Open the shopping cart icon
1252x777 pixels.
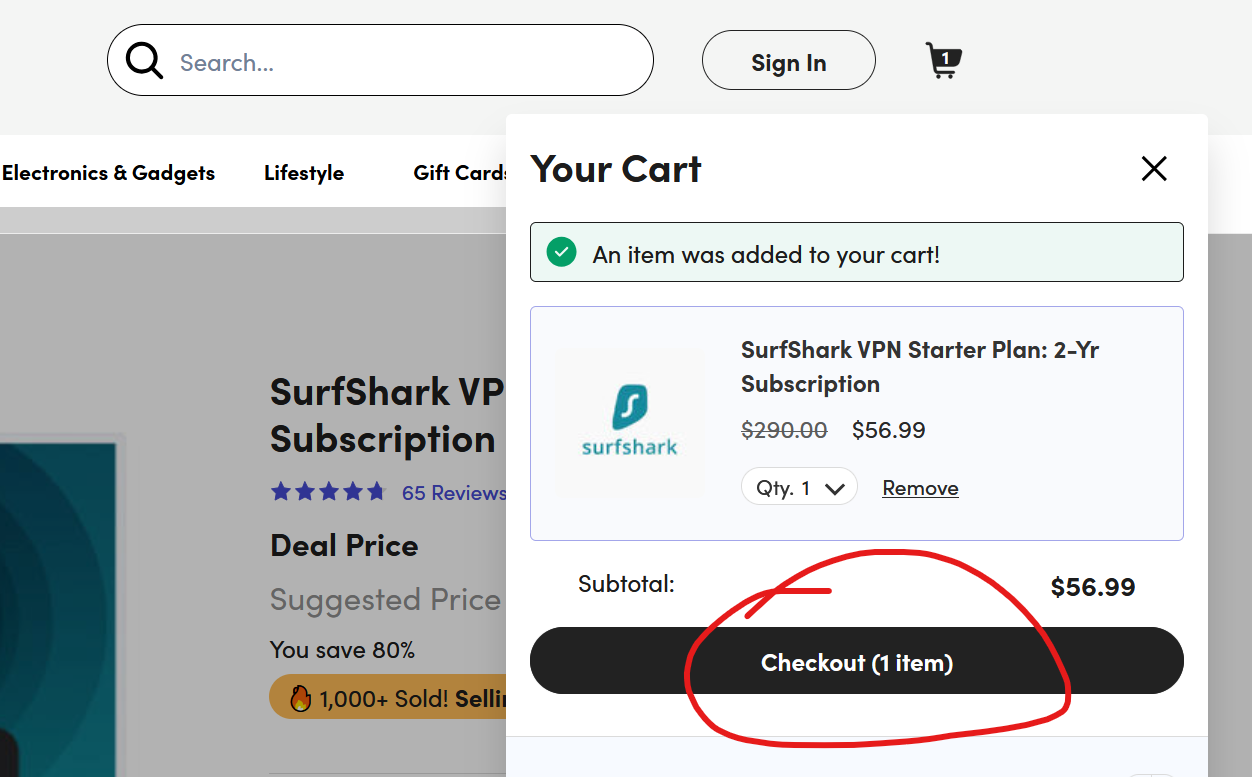[941, 62]
